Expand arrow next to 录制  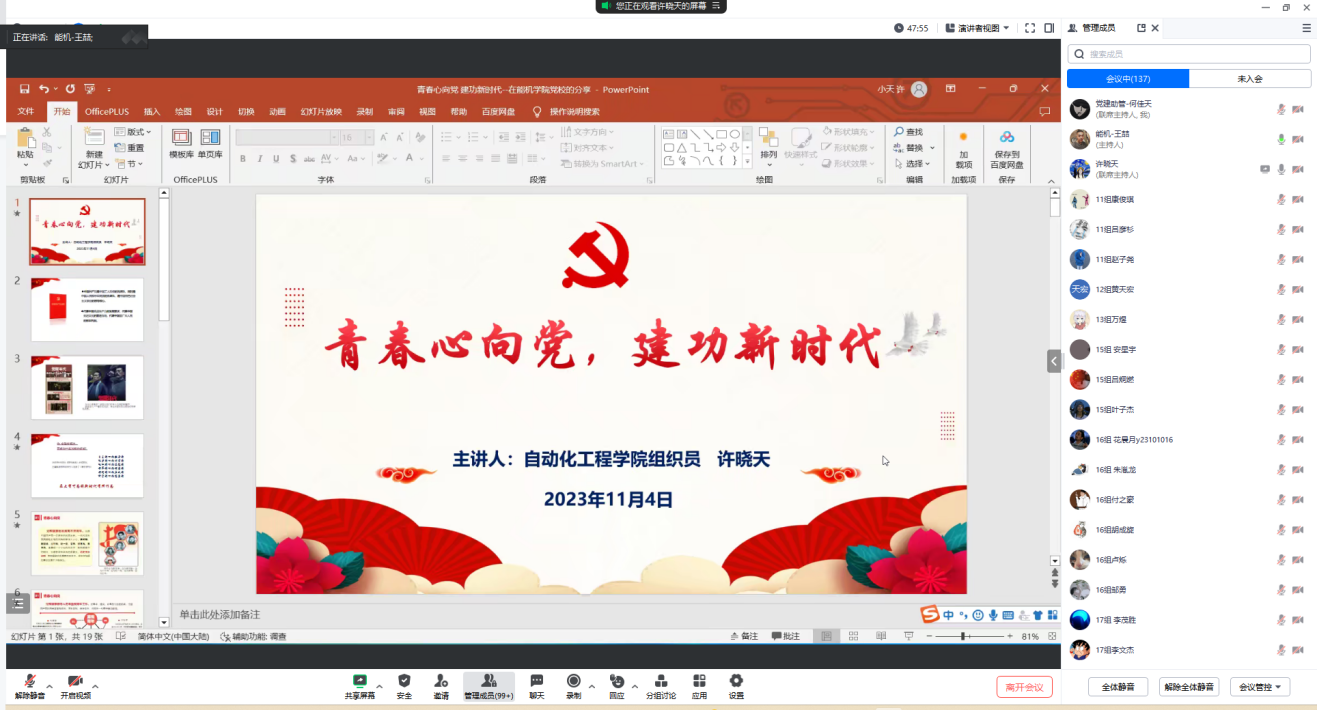point(592,687)
